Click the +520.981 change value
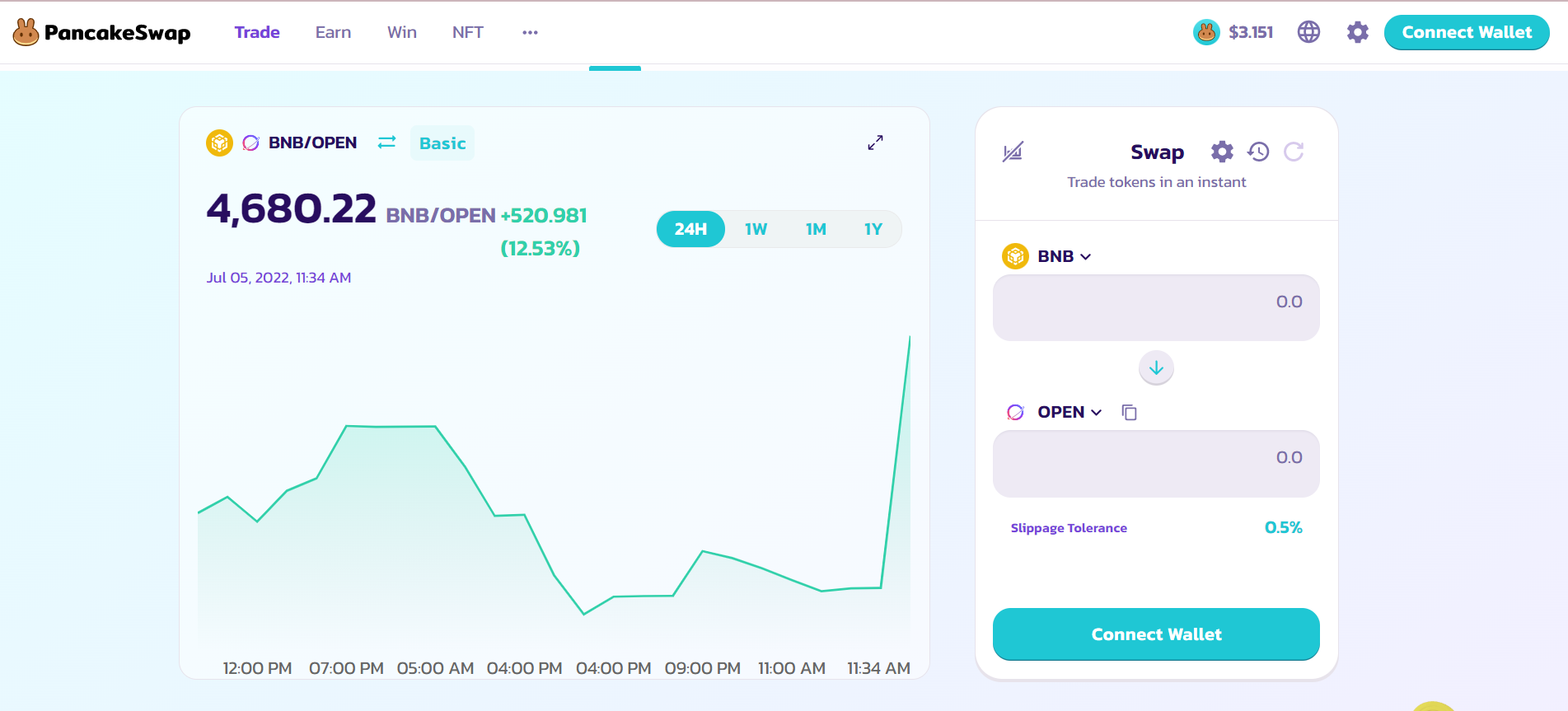Screen dimensions: 1568x711 click(x=544, y=216)
